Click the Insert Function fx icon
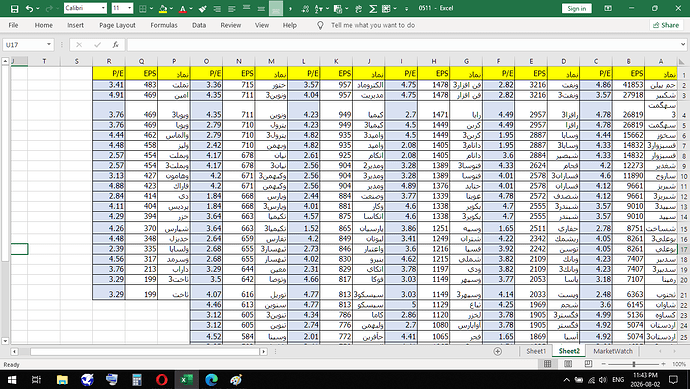Image resolution: width=690 pixels, height=389 pixels. (115, 44)
